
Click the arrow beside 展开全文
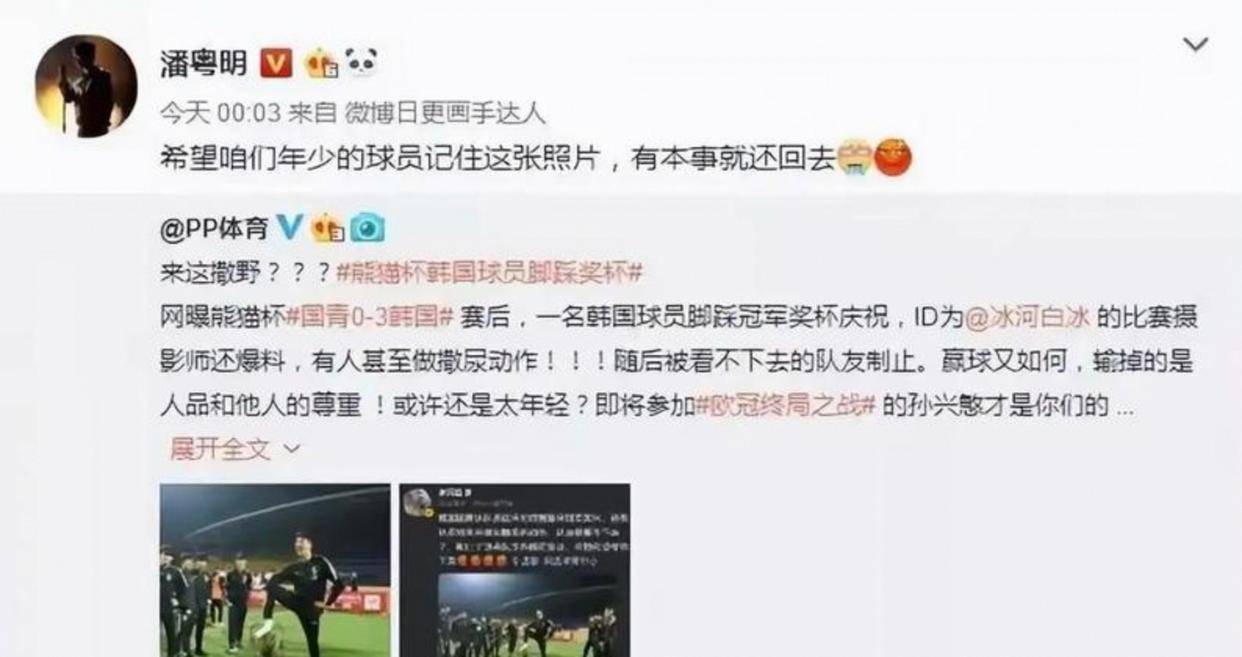(291, 450)
